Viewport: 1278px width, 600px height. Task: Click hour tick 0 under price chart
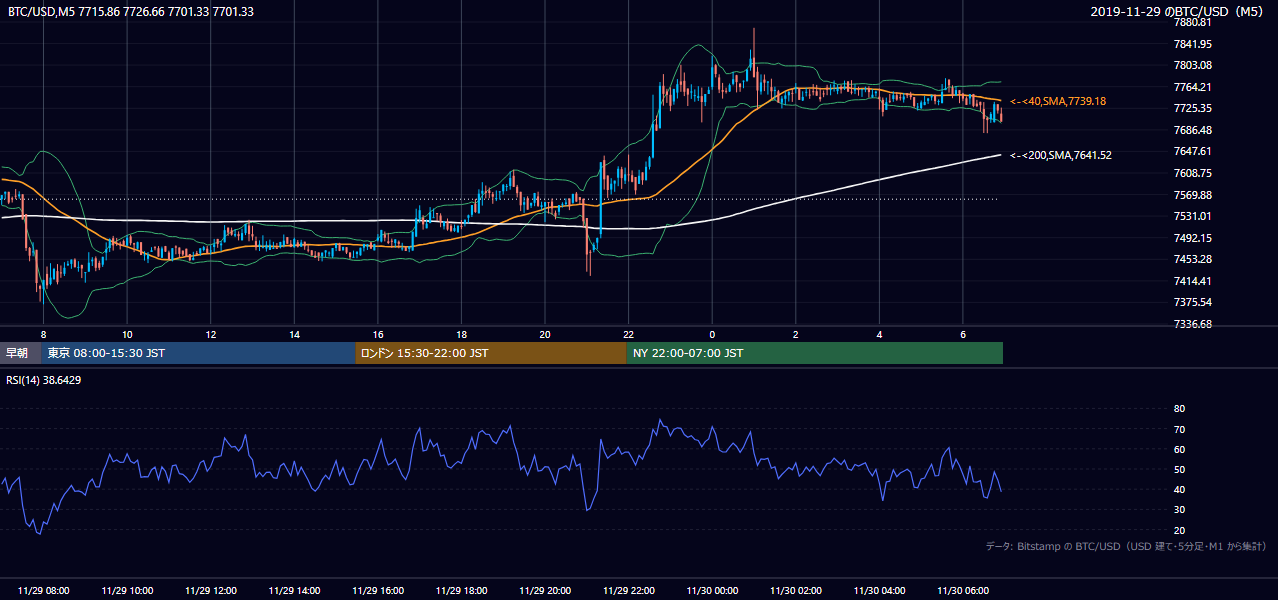712,334
